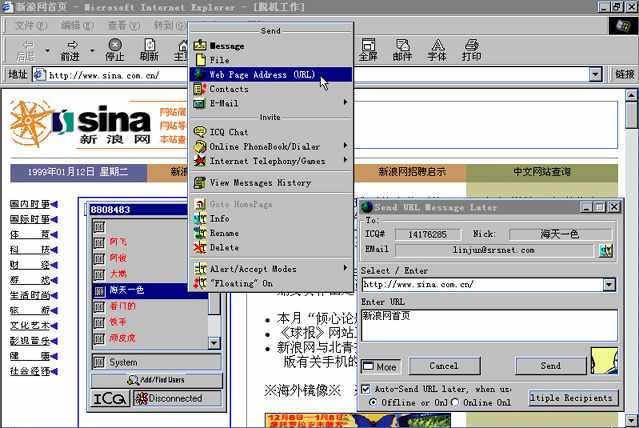This screenshot has height=428, width=639.
Task: Open the 生活时尚 link
Action: point(30,296)
